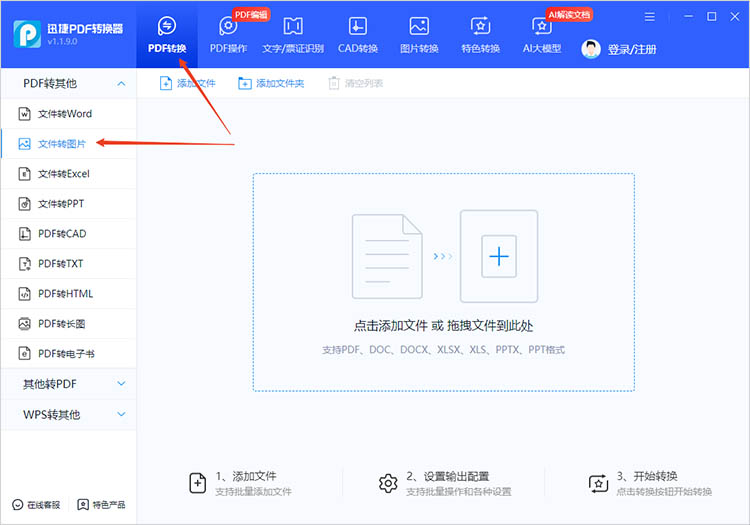The height and width of the screenshot is (525, 750).
Task: Click the user avatar icon
Action: coord(591,49)
